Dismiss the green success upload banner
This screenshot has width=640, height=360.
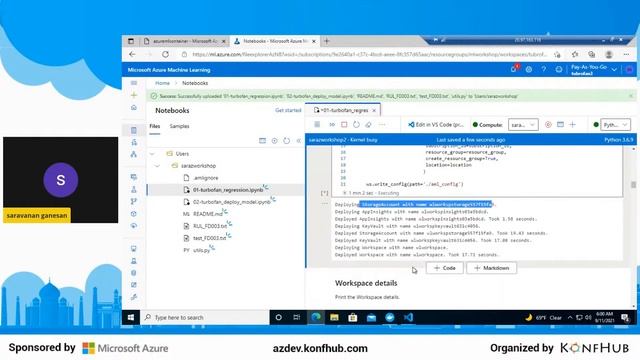point(631,96)
